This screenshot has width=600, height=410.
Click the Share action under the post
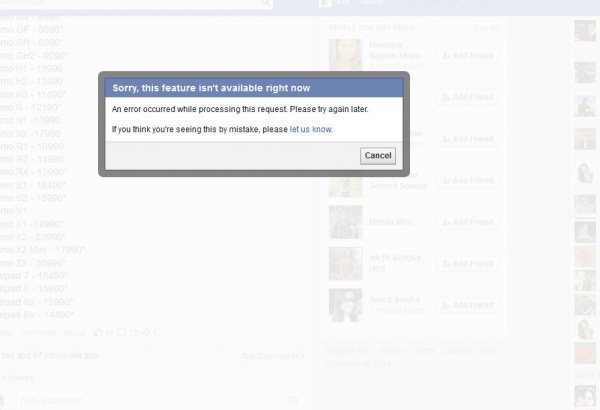pos(73,333)
